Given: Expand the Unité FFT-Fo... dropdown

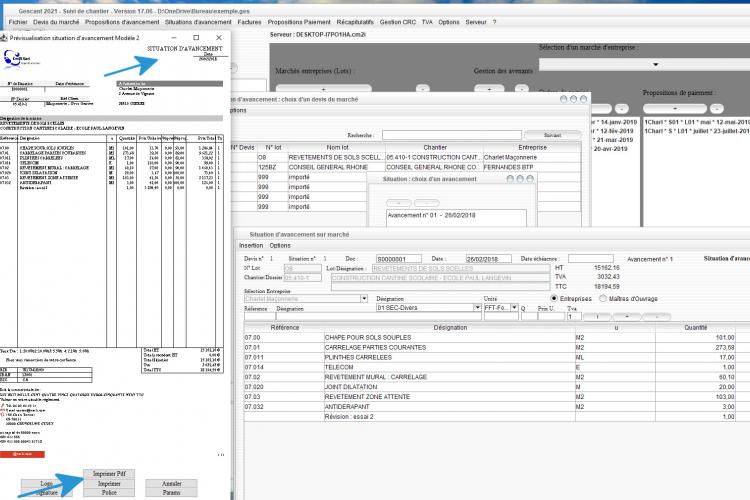Looking at the screenshot, I should 514,308.
